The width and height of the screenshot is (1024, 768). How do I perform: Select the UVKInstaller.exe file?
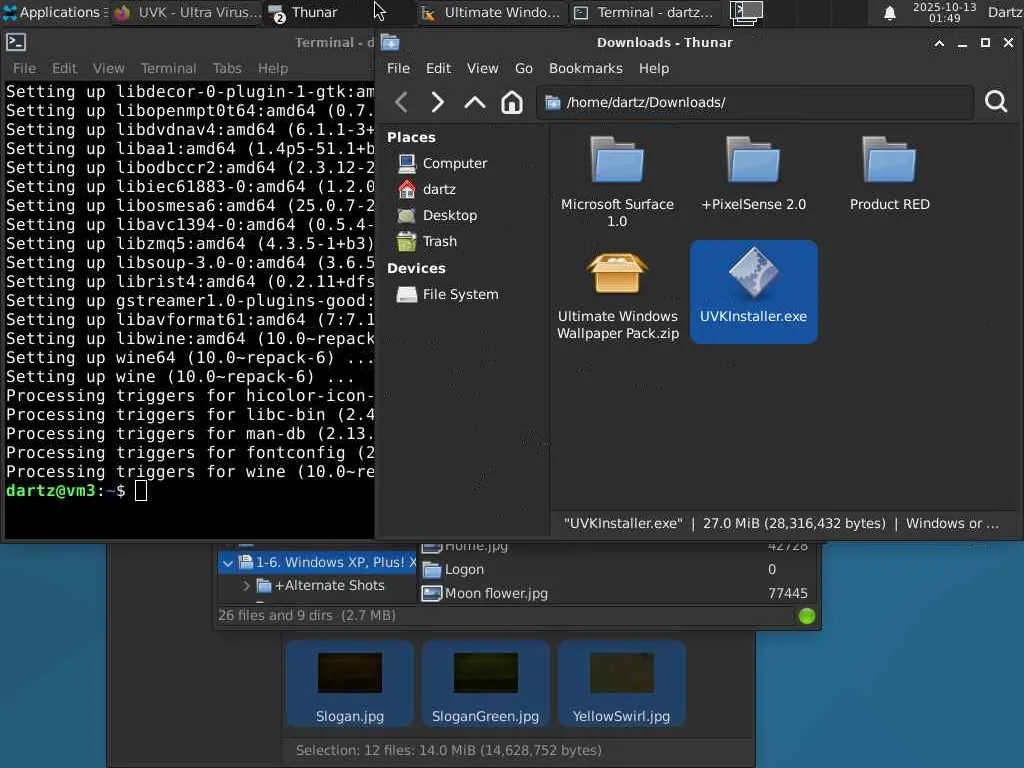753,291
